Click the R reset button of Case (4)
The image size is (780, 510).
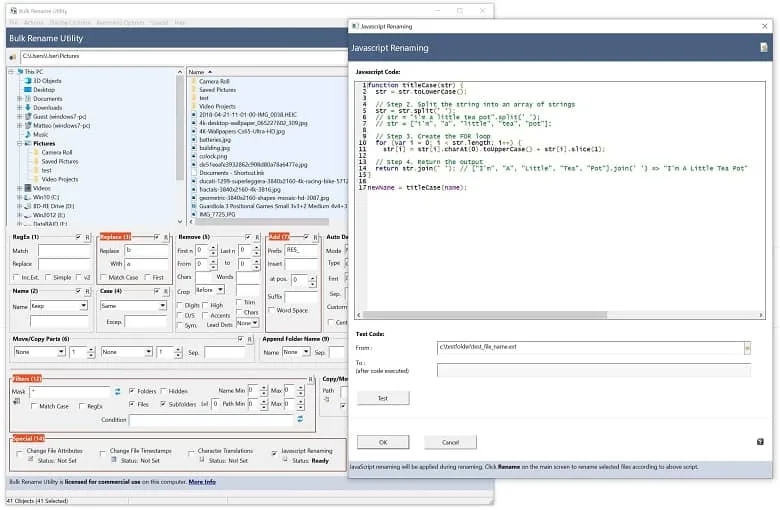pos(166,291)
